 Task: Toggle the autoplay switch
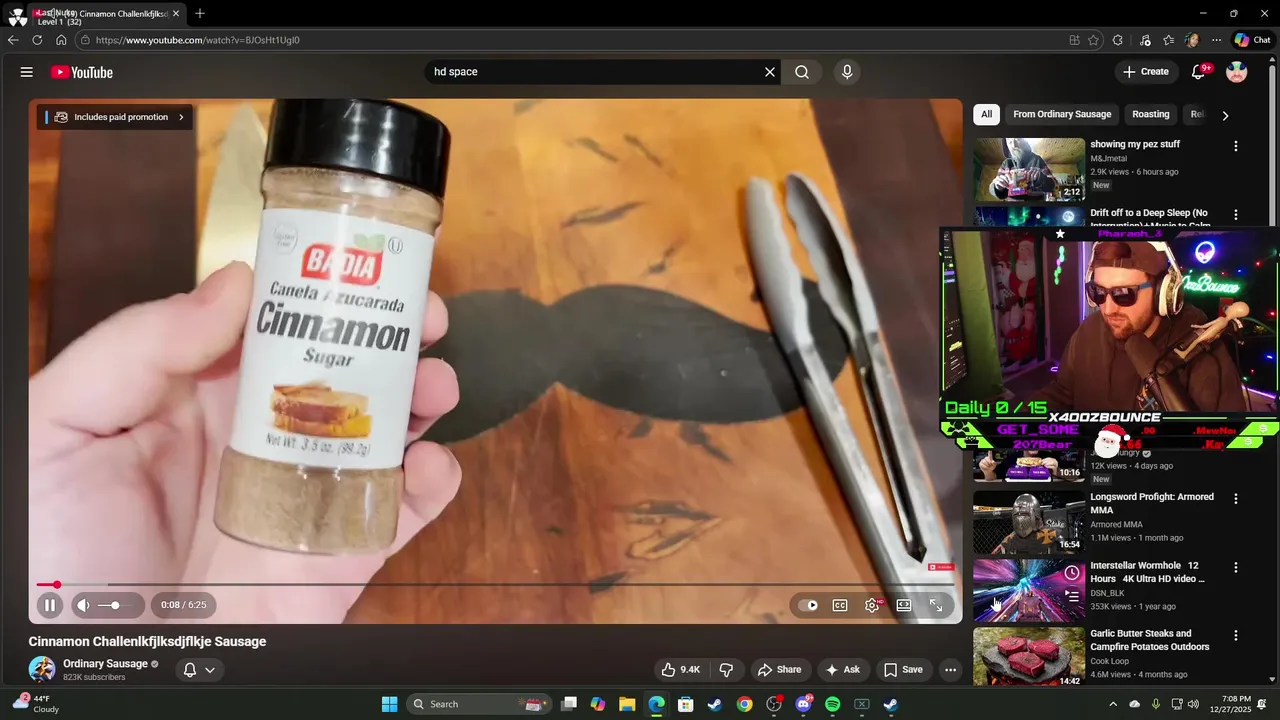pos(808,605)
